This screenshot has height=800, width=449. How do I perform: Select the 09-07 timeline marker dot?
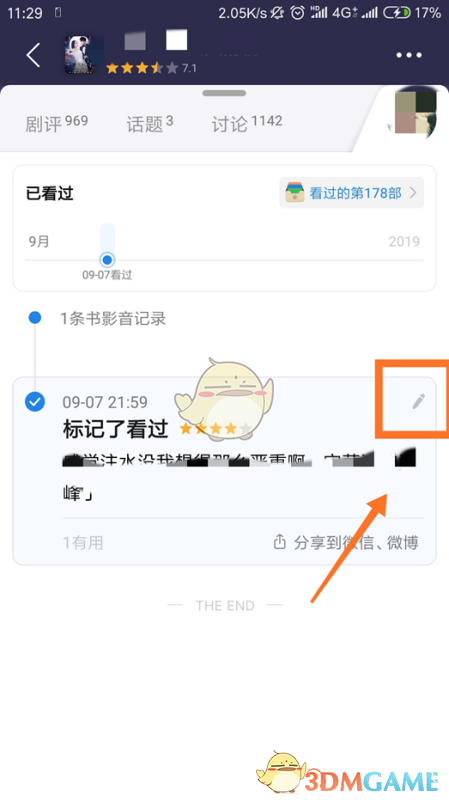click(107, 260)
